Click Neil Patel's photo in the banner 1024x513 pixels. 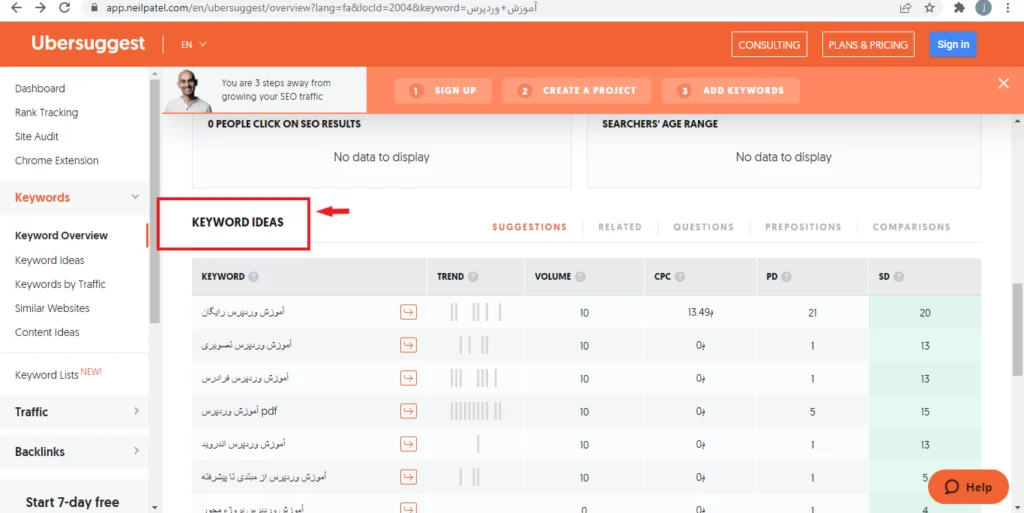pyautogui.click(x=188, y=90)
